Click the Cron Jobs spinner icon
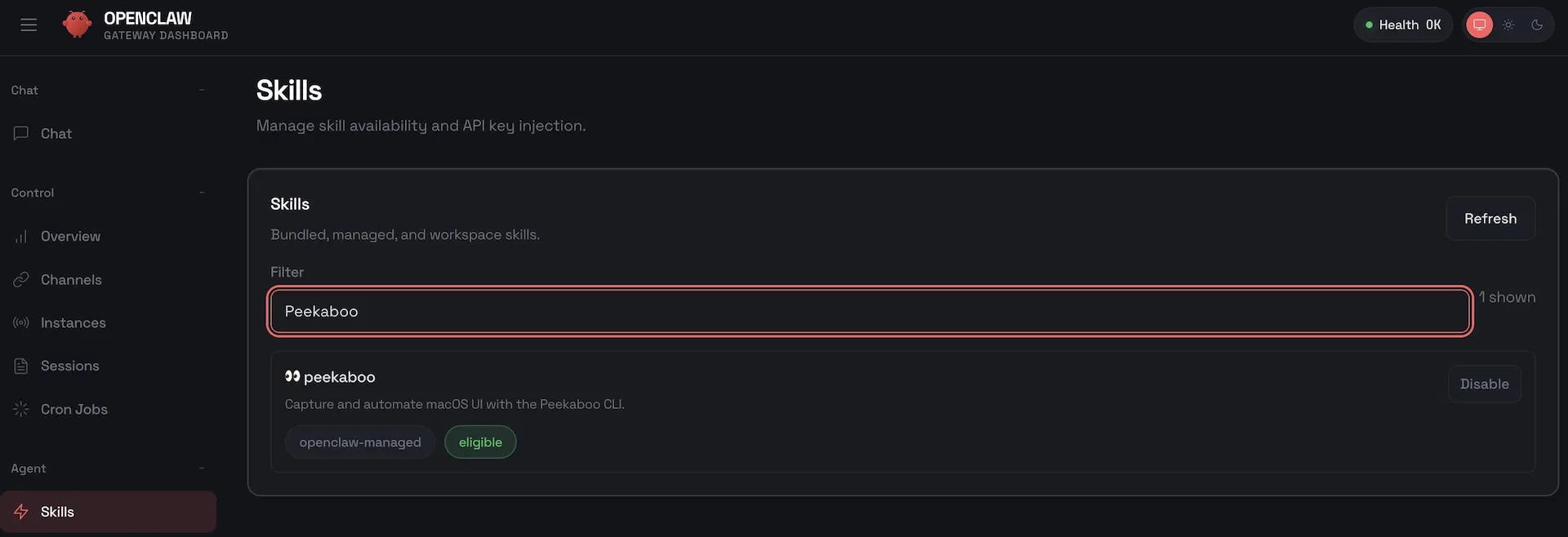This screenshot has height=537, width=1568. tap(21, 410)
